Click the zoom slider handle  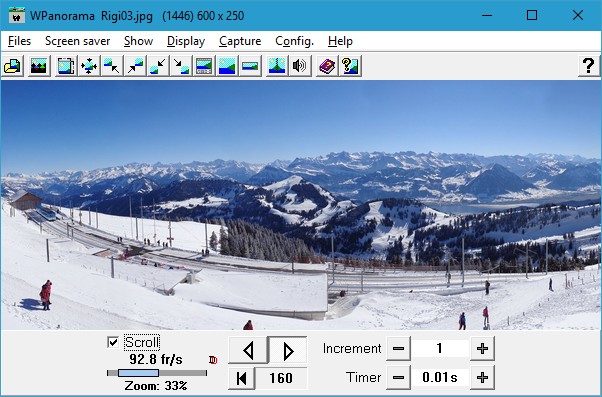point(138,373)
